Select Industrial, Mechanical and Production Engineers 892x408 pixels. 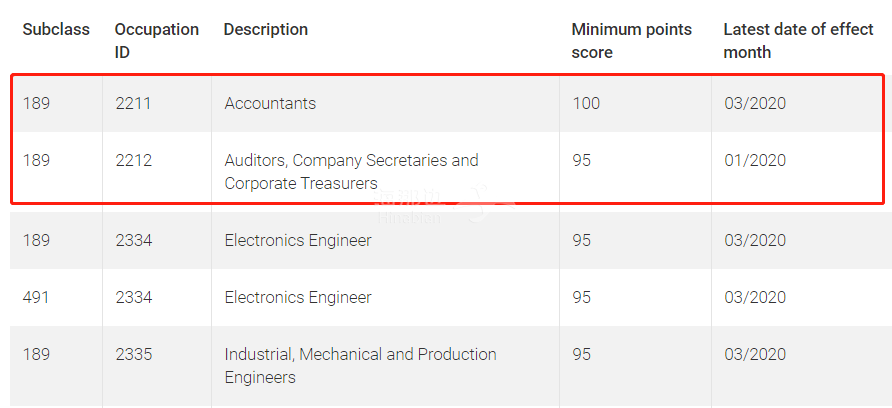360,365
